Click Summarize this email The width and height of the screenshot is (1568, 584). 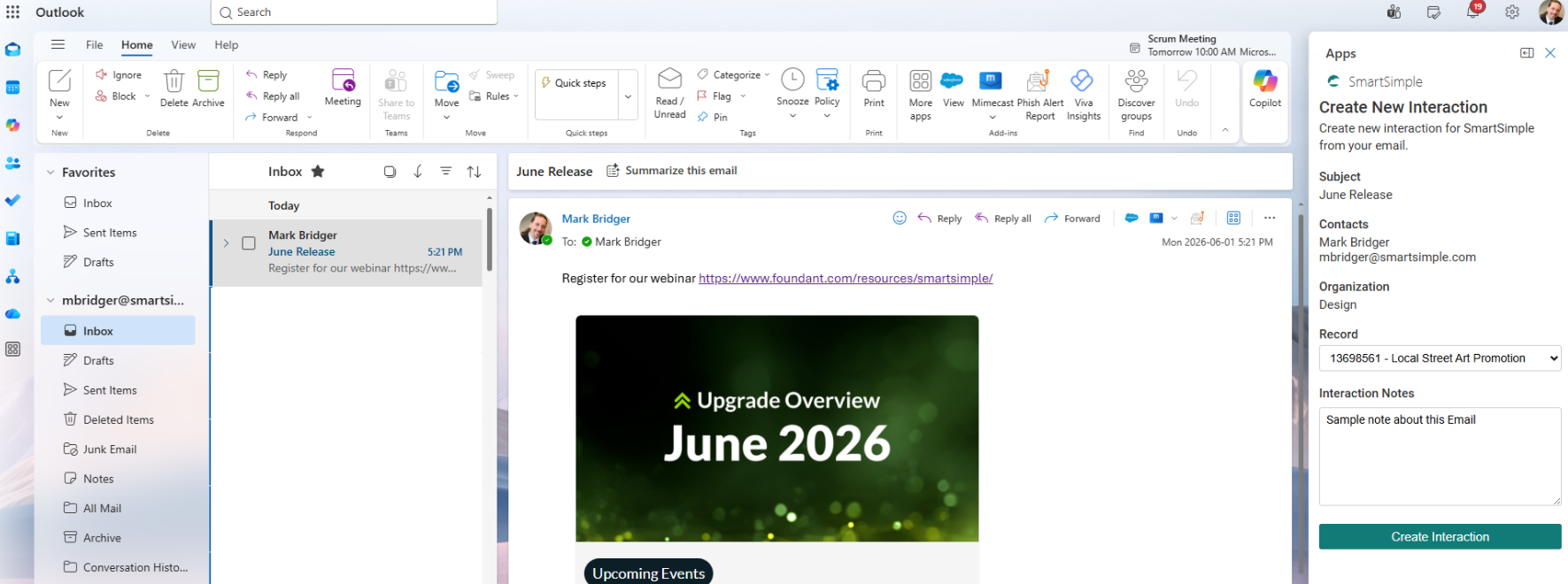(672, 171)
